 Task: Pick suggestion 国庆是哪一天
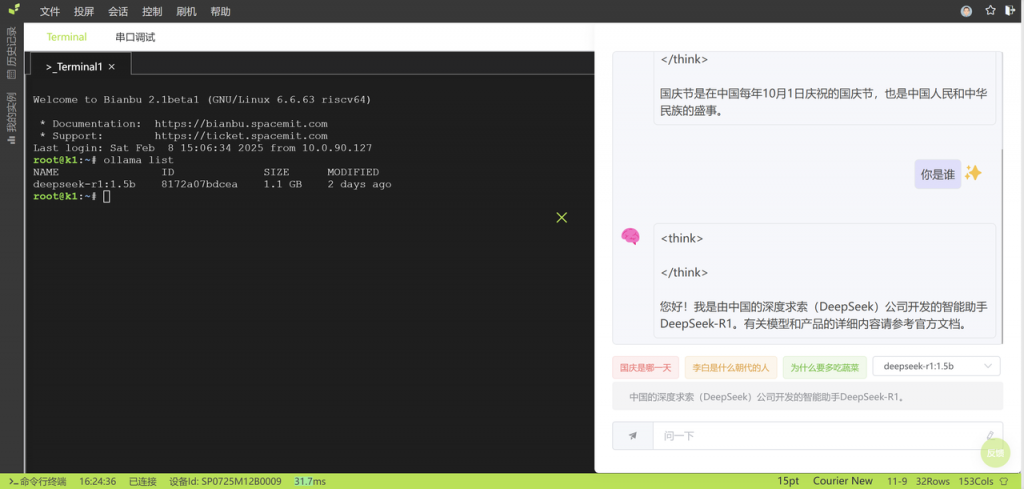(x=645, y=367)
